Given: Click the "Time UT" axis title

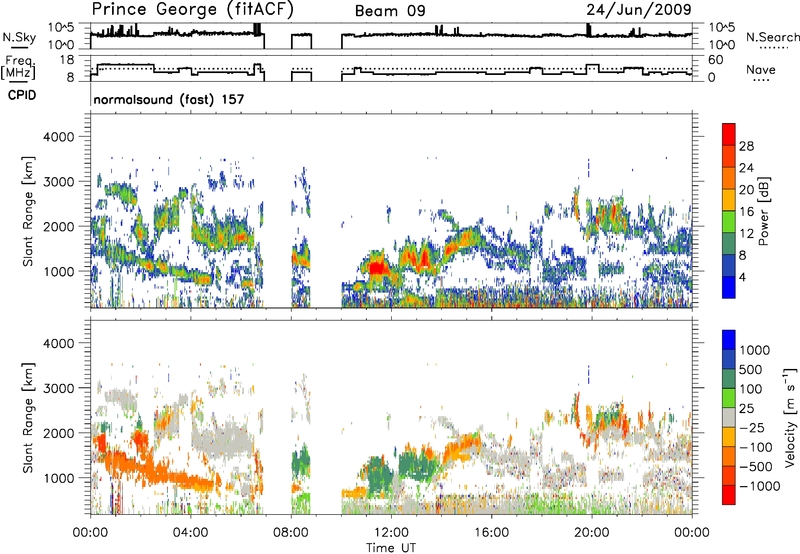Looking at the screenshot, I should coord(391,548).
